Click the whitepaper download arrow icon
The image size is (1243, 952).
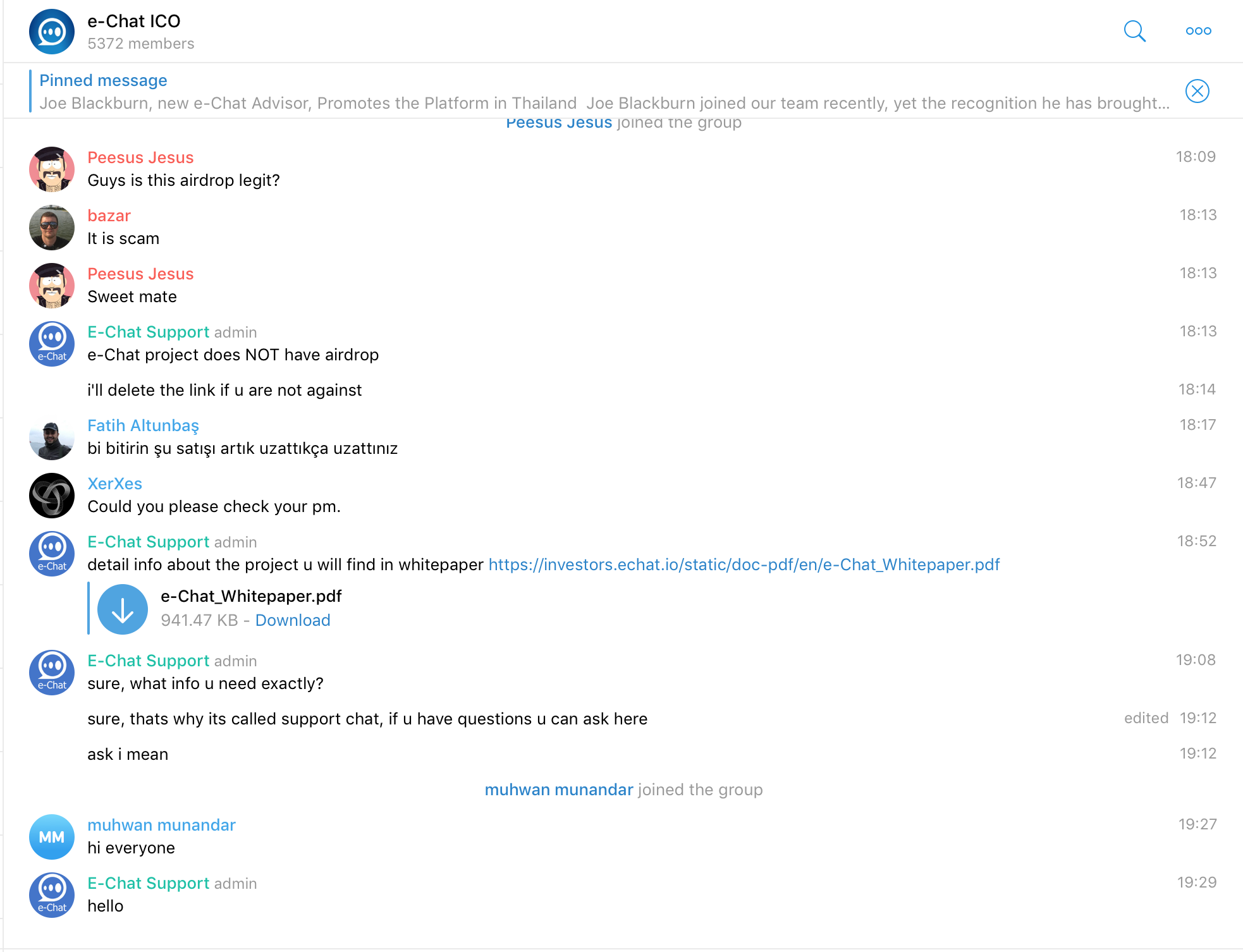click(123, 609)
